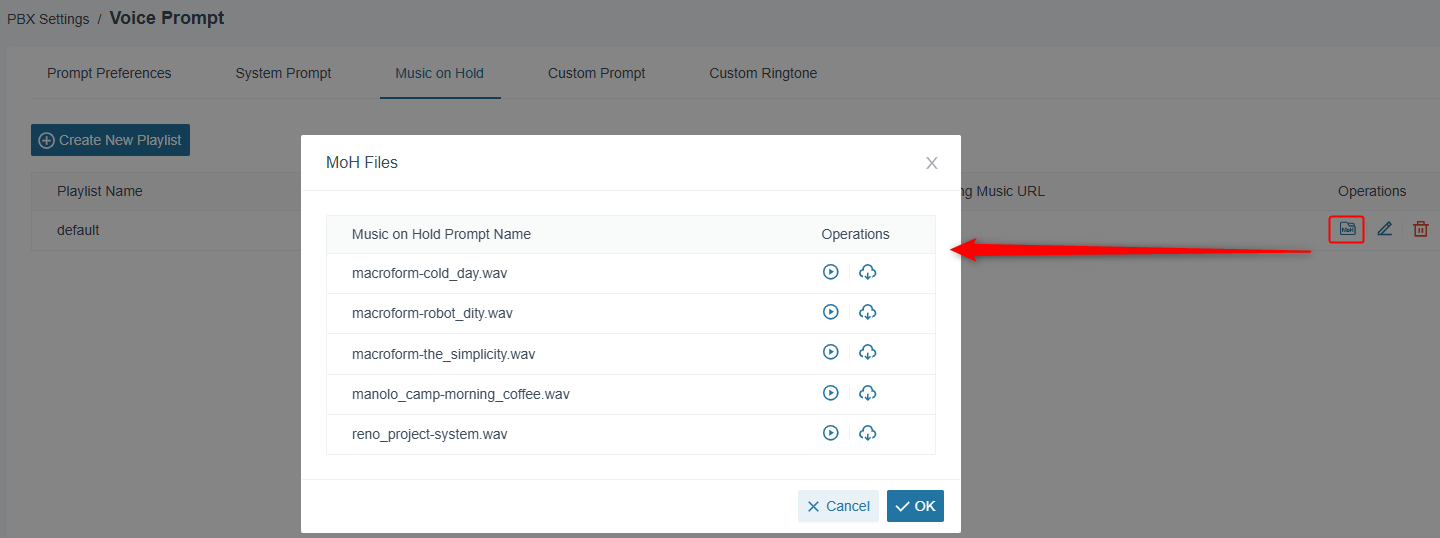Screen dimensions: 1440x538
Task: Cancel the MoH Files dialog
Action: coord(838,506)
